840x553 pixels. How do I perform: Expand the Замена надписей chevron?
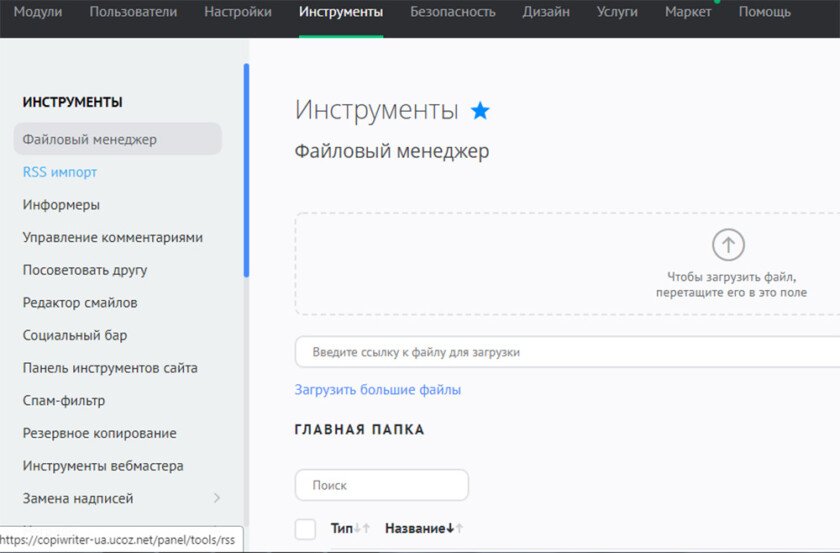[x=216, y=498]
